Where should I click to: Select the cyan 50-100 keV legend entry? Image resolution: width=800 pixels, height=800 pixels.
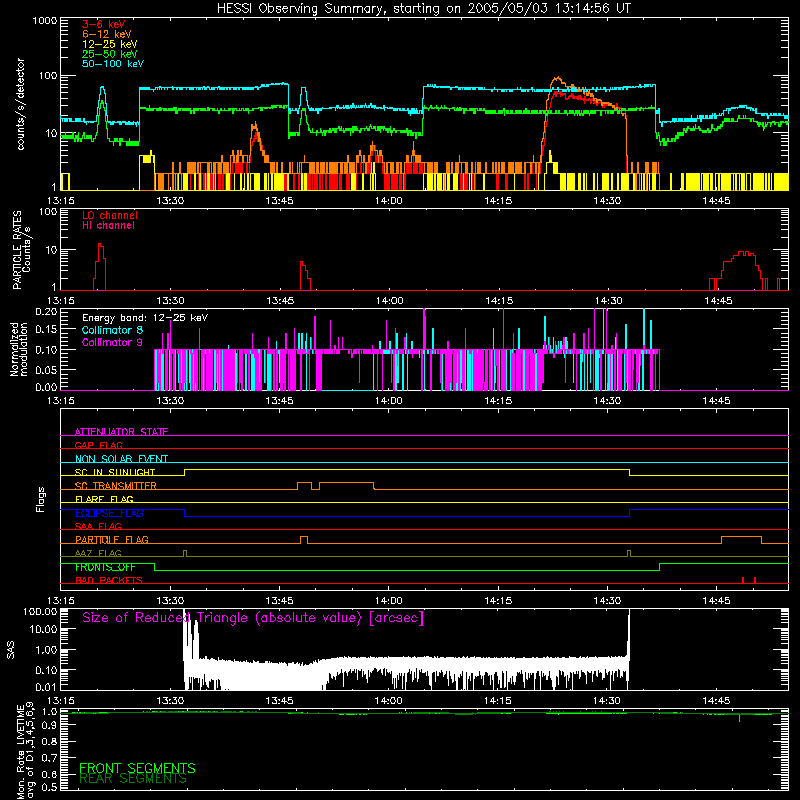(113, 64)
